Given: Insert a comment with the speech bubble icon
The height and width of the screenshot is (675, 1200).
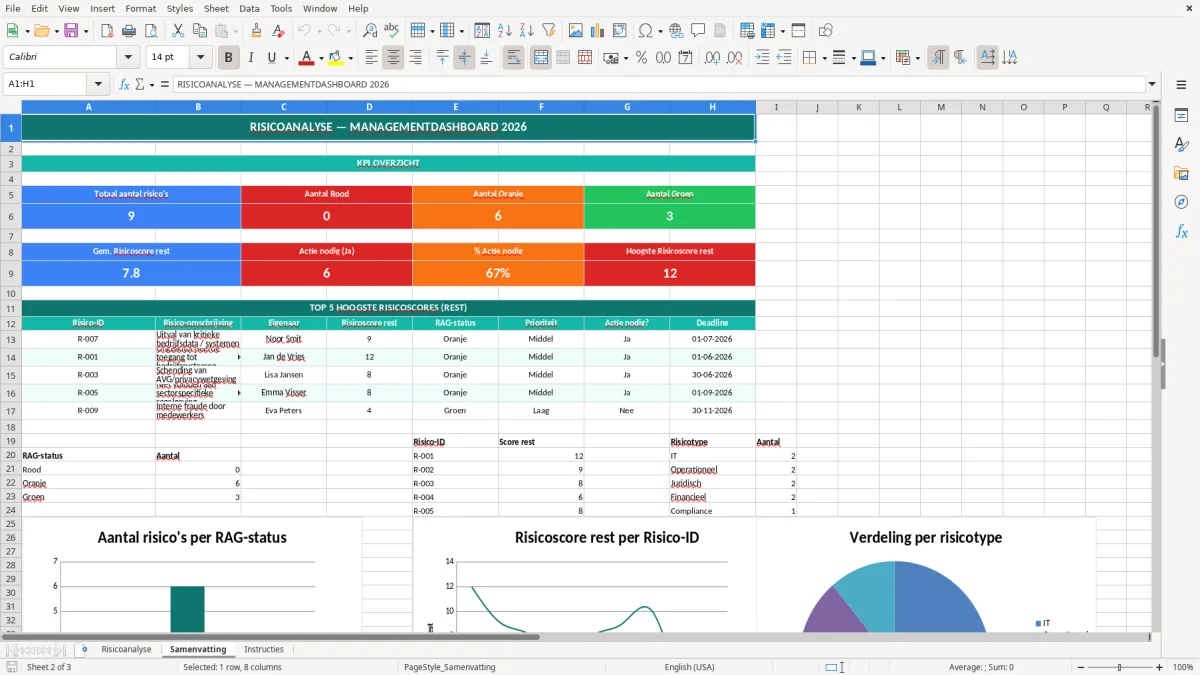Looking at the screenshot, I should click(698, 31).
